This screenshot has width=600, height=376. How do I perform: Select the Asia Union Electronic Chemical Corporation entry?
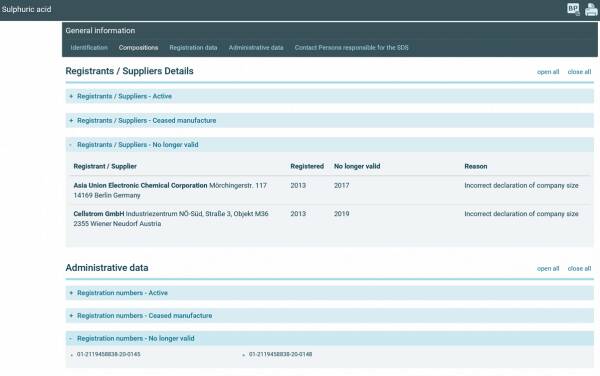[140, 185]
